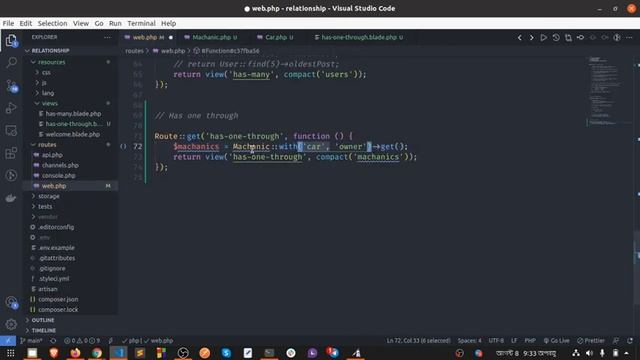Click the Explorer more actions ellipsis

(107, 37)
